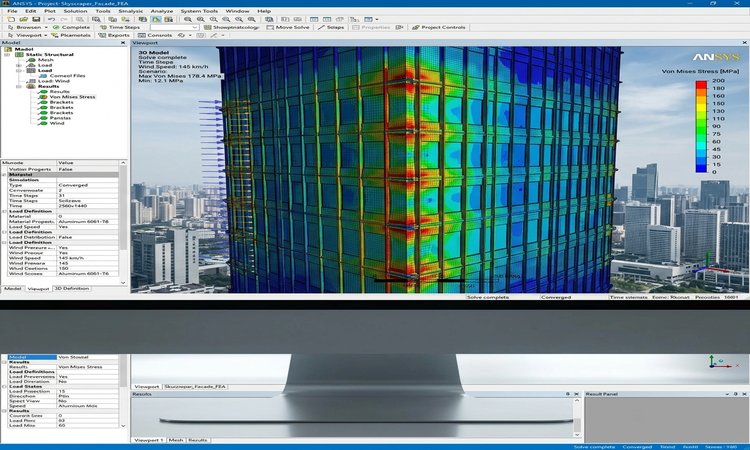Click the first zoom magnifier icon
The image size is (750, 450).
click(188, 19)
